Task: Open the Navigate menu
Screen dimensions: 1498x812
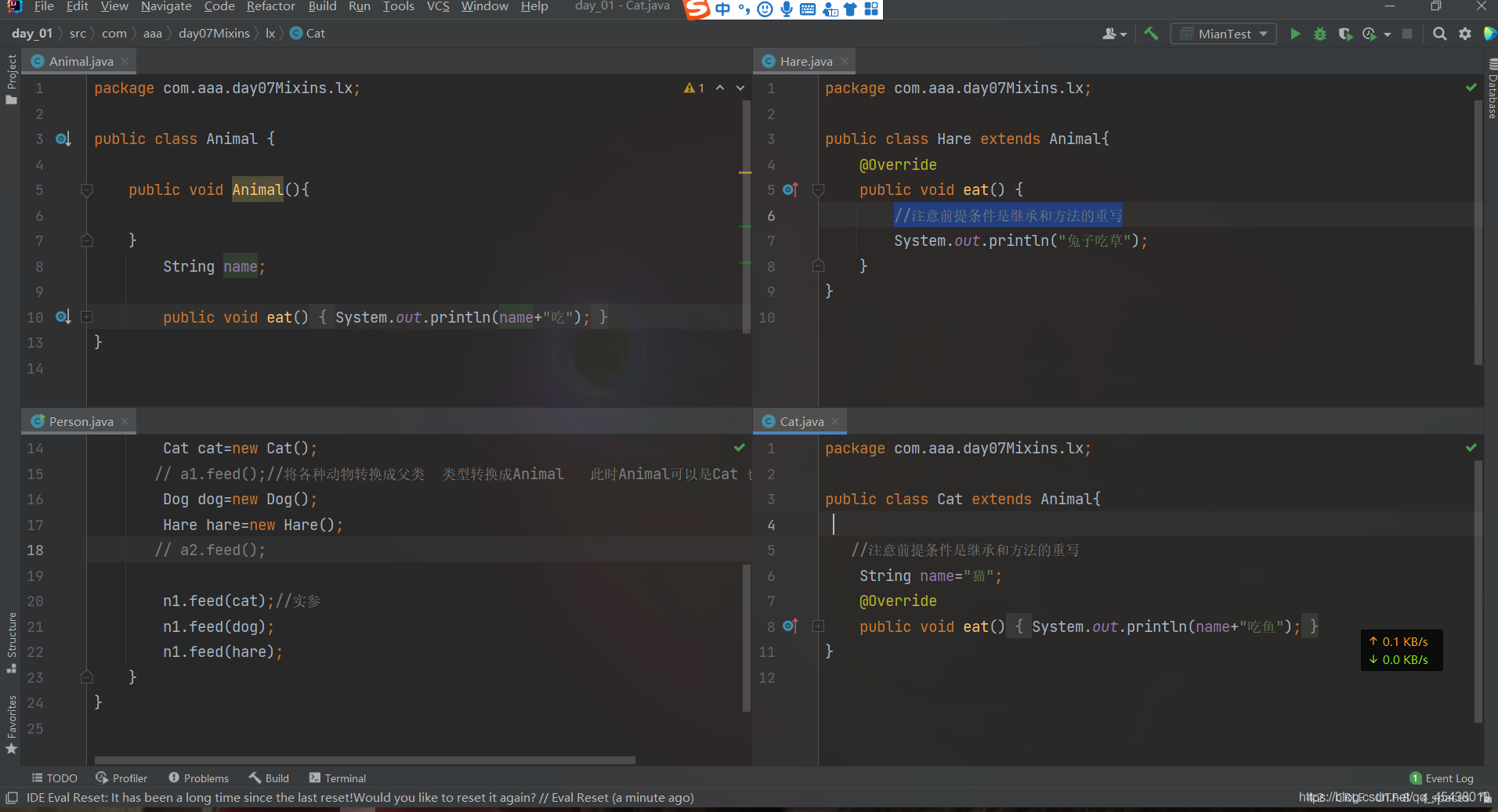Action: (166, 6)
